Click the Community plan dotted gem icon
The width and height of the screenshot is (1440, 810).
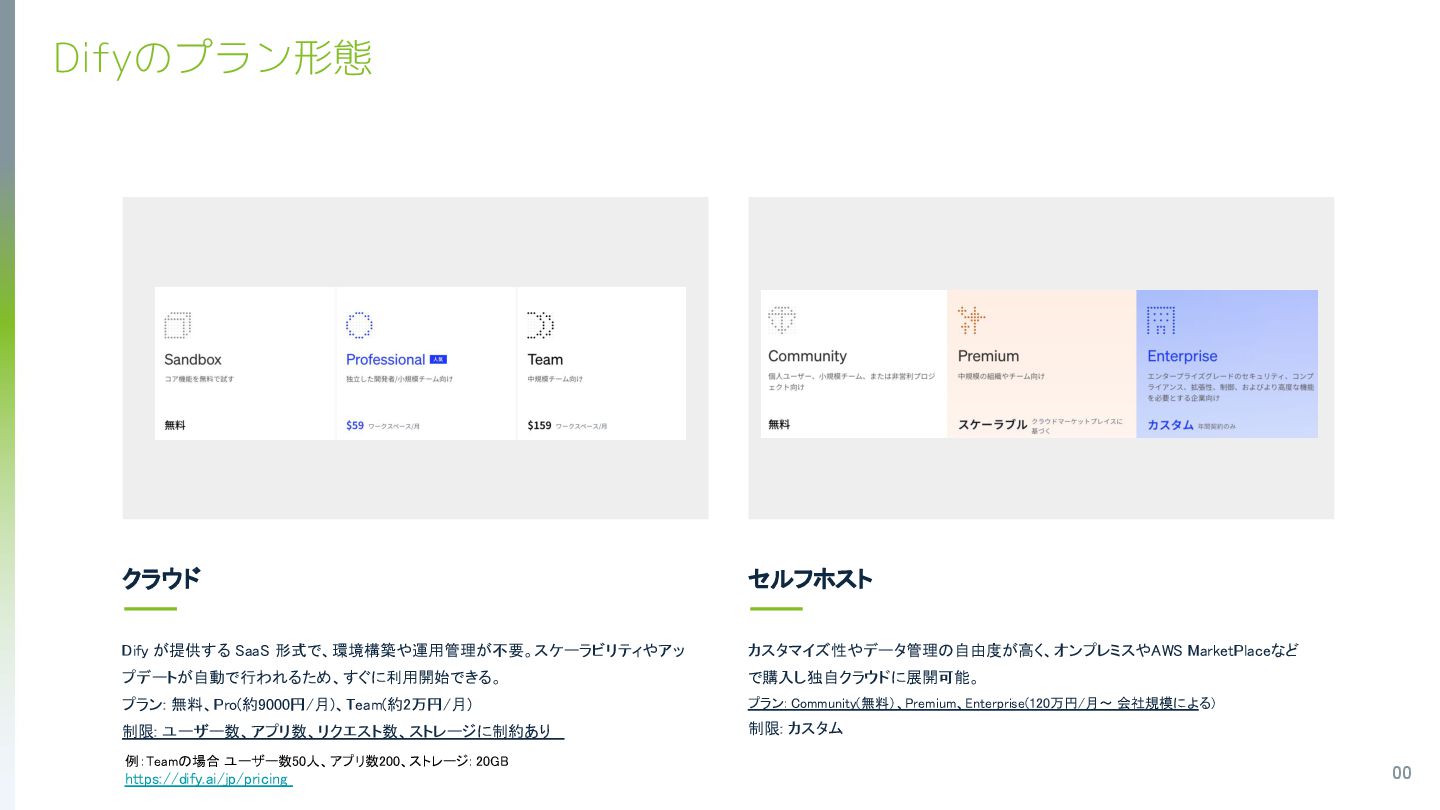point(781,320)
